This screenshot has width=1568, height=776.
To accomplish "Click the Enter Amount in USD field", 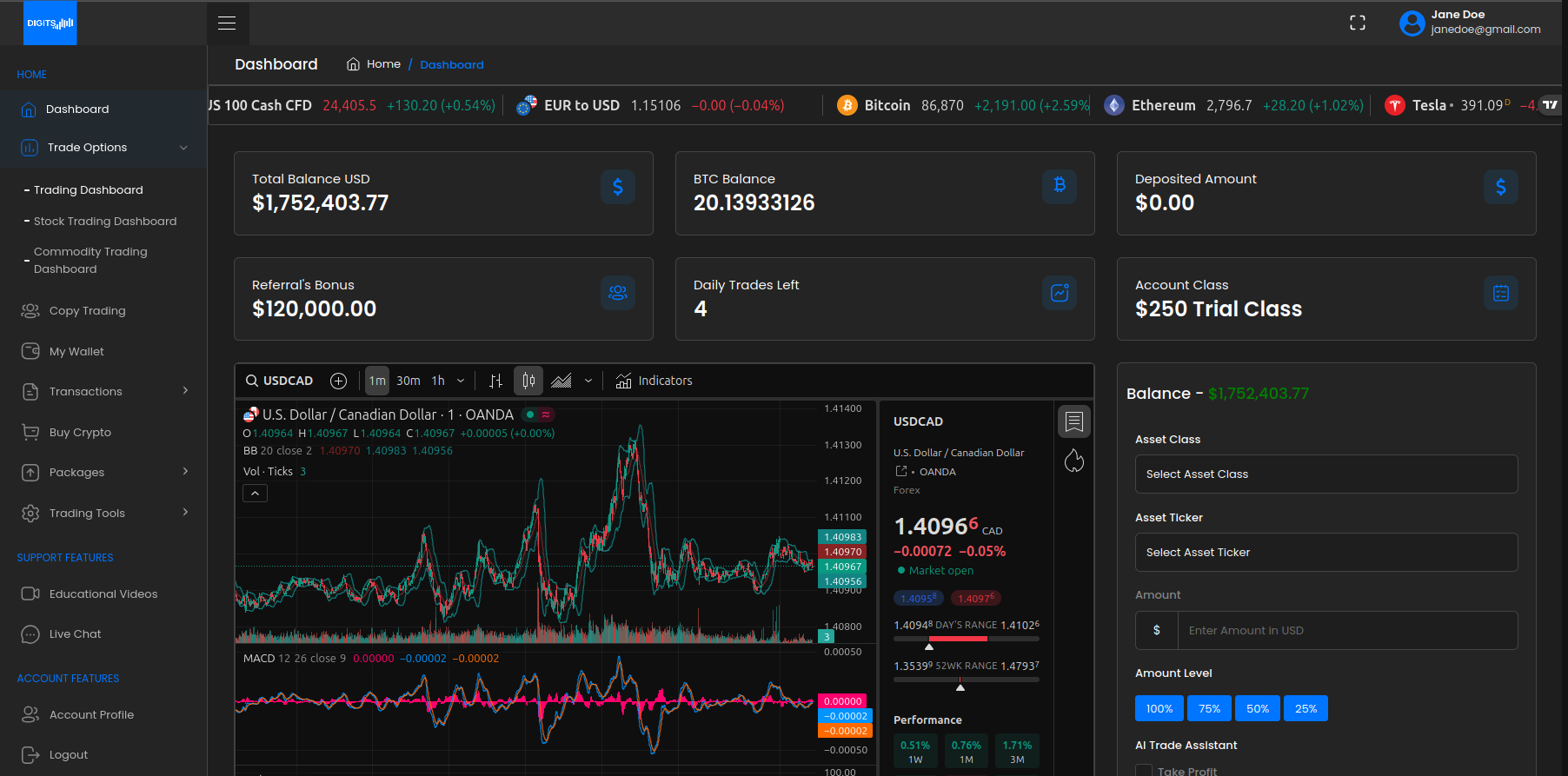I will (x=1347, y=631).
